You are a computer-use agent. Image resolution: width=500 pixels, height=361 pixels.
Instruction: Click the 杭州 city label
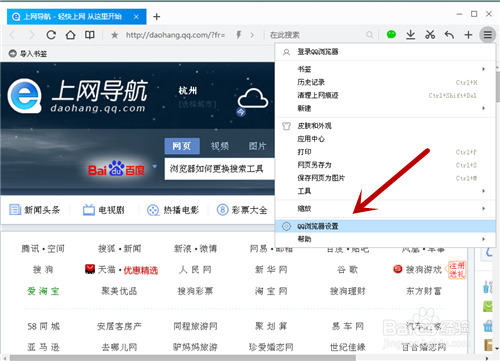pos(188,90)
